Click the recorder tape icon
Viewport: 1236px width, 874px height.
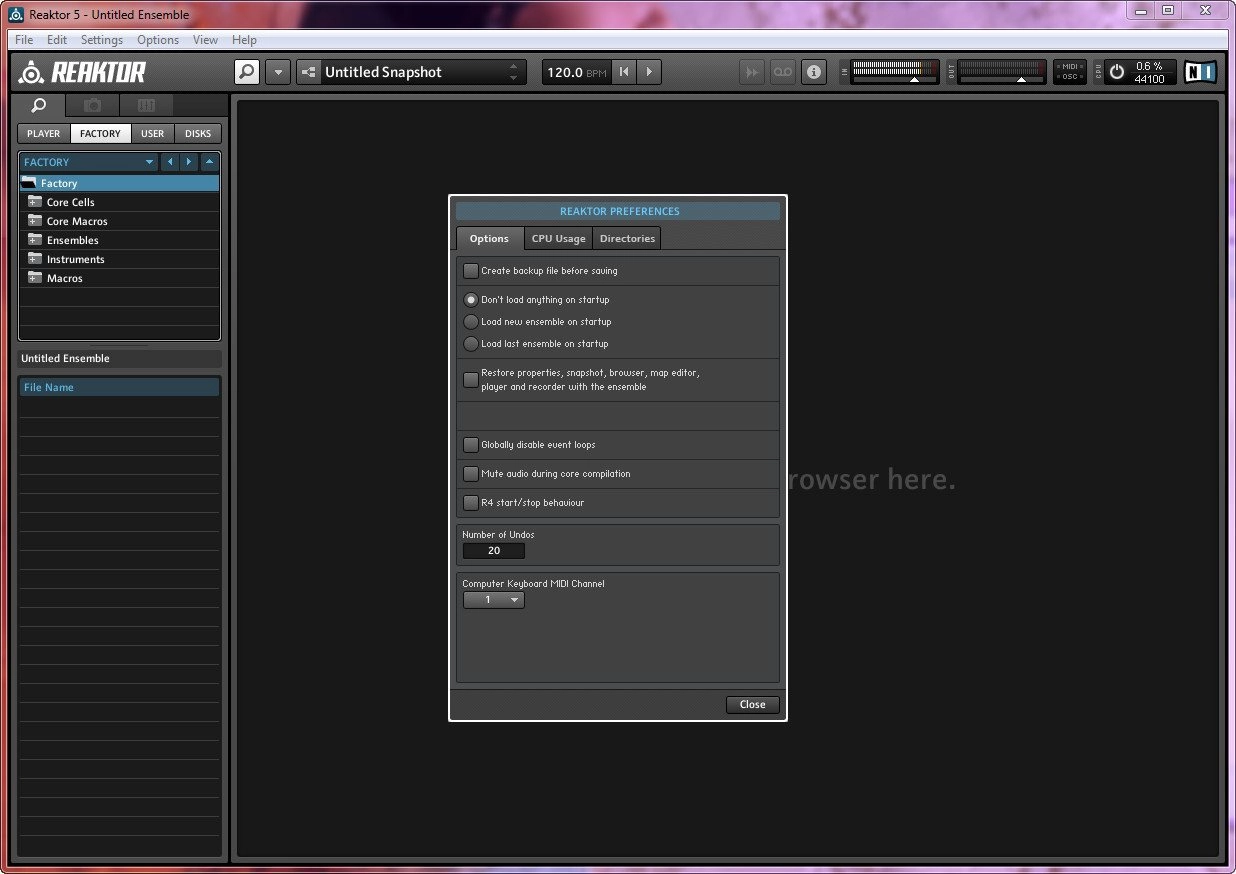tap(783, 72)
